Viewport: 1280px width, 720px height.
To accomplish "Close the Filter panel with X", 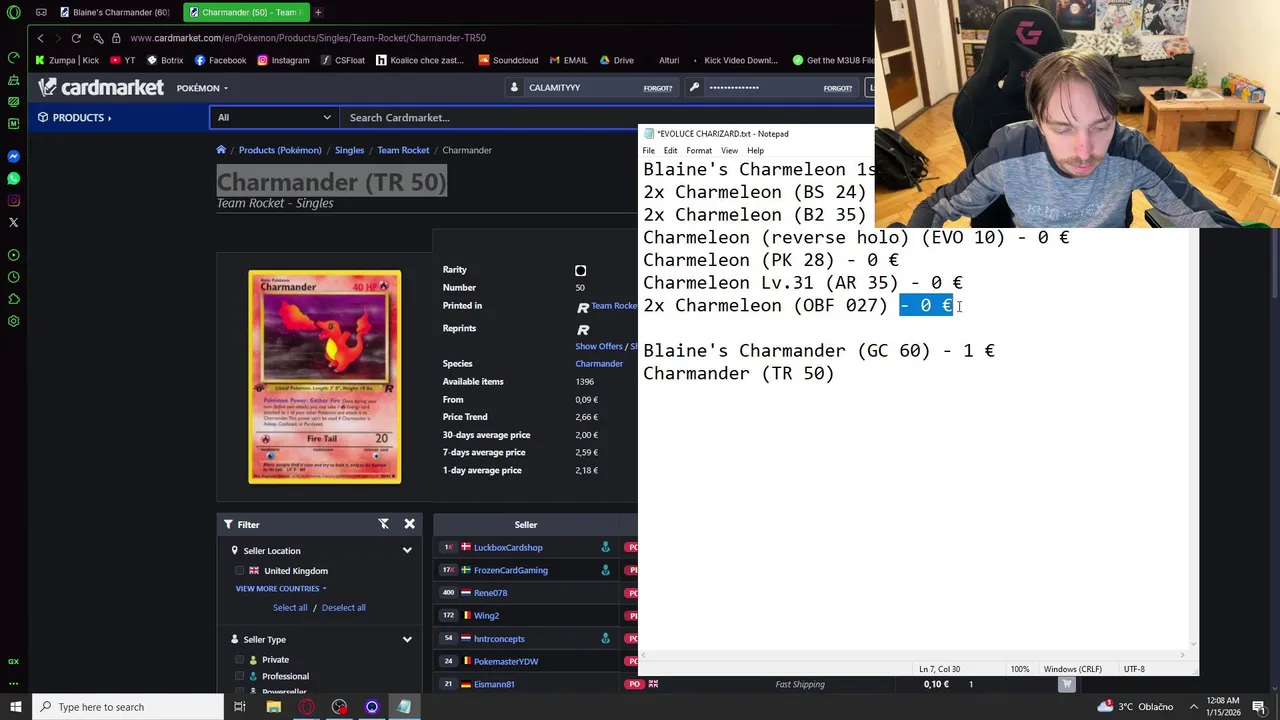I will [409, 524].
